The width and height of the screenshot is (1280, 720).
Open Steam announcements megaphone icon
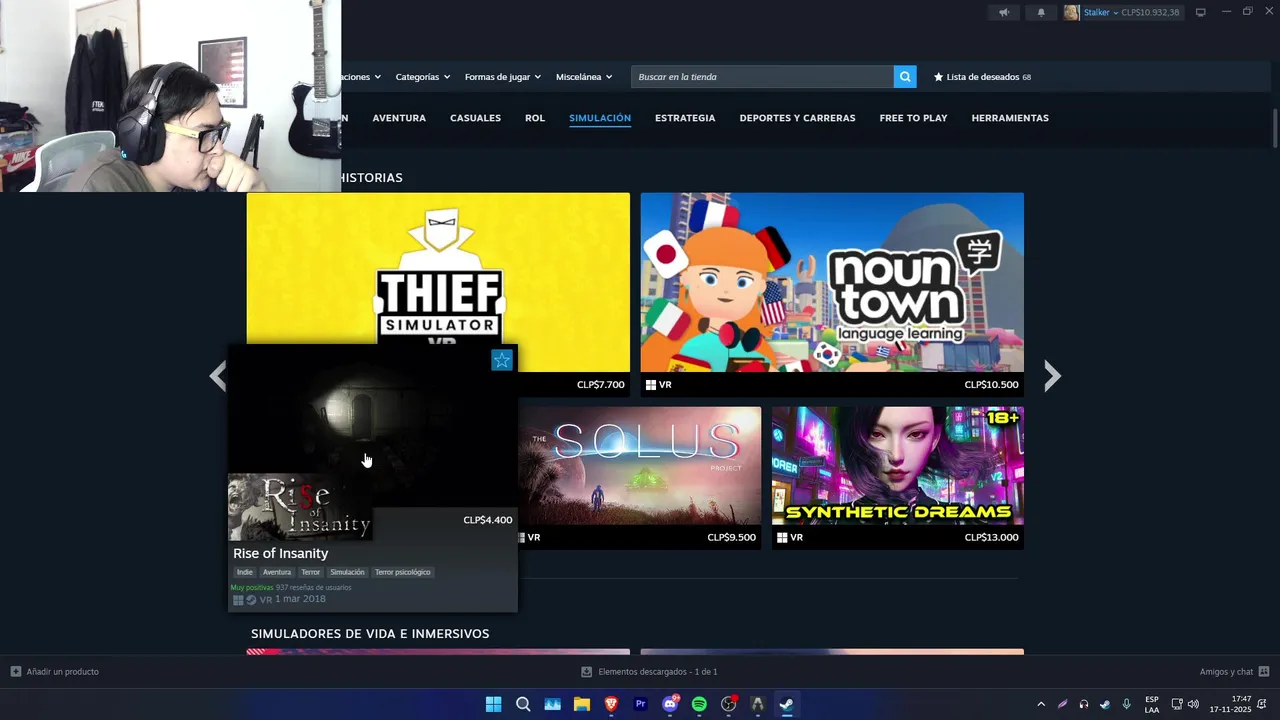1004,13
